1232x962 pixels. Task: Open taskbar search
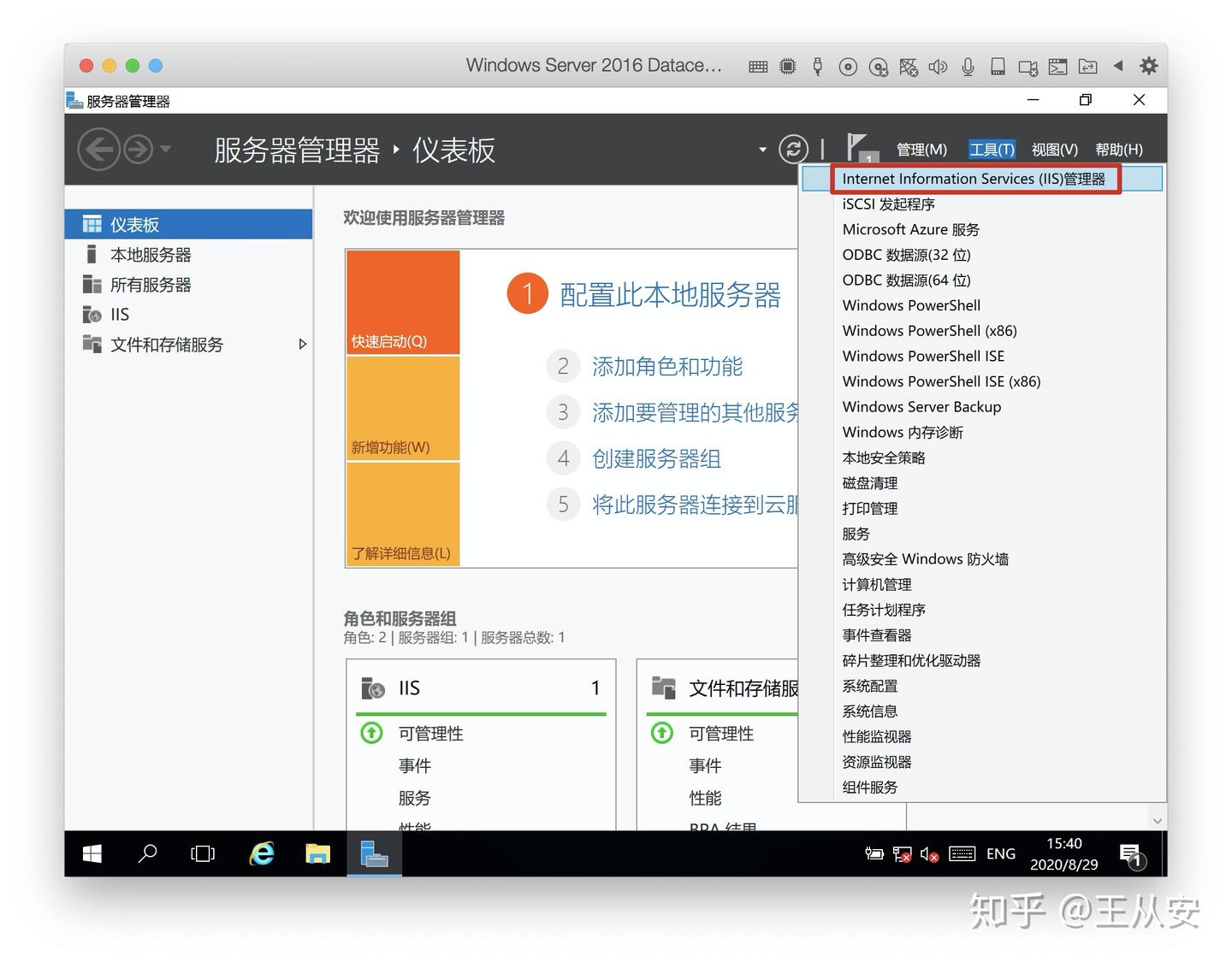147,853
